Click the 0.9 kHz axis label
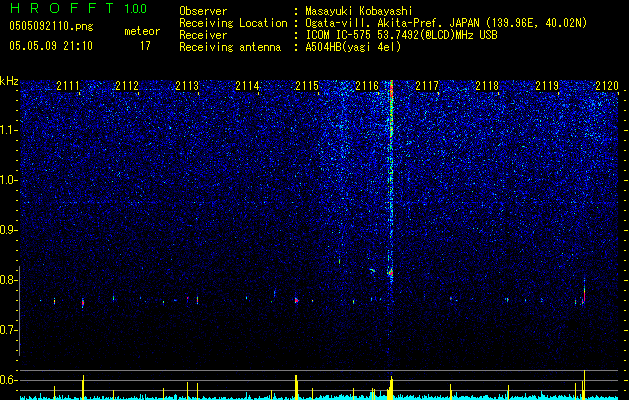Screen dimensions: 629x400 click(8, 230)
